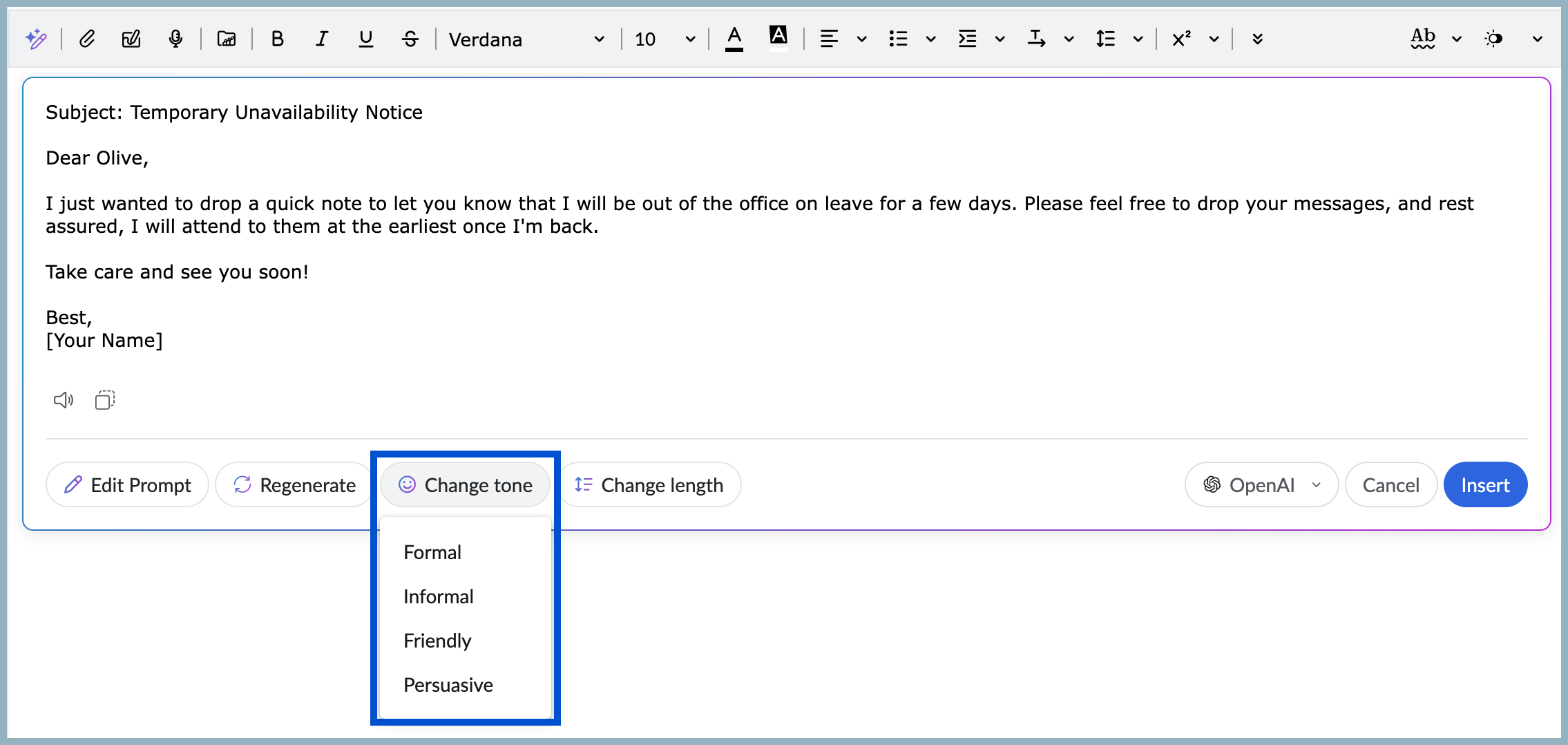1568x745 pixels.
Task: Open the font color picker
Action: (734, 39)
